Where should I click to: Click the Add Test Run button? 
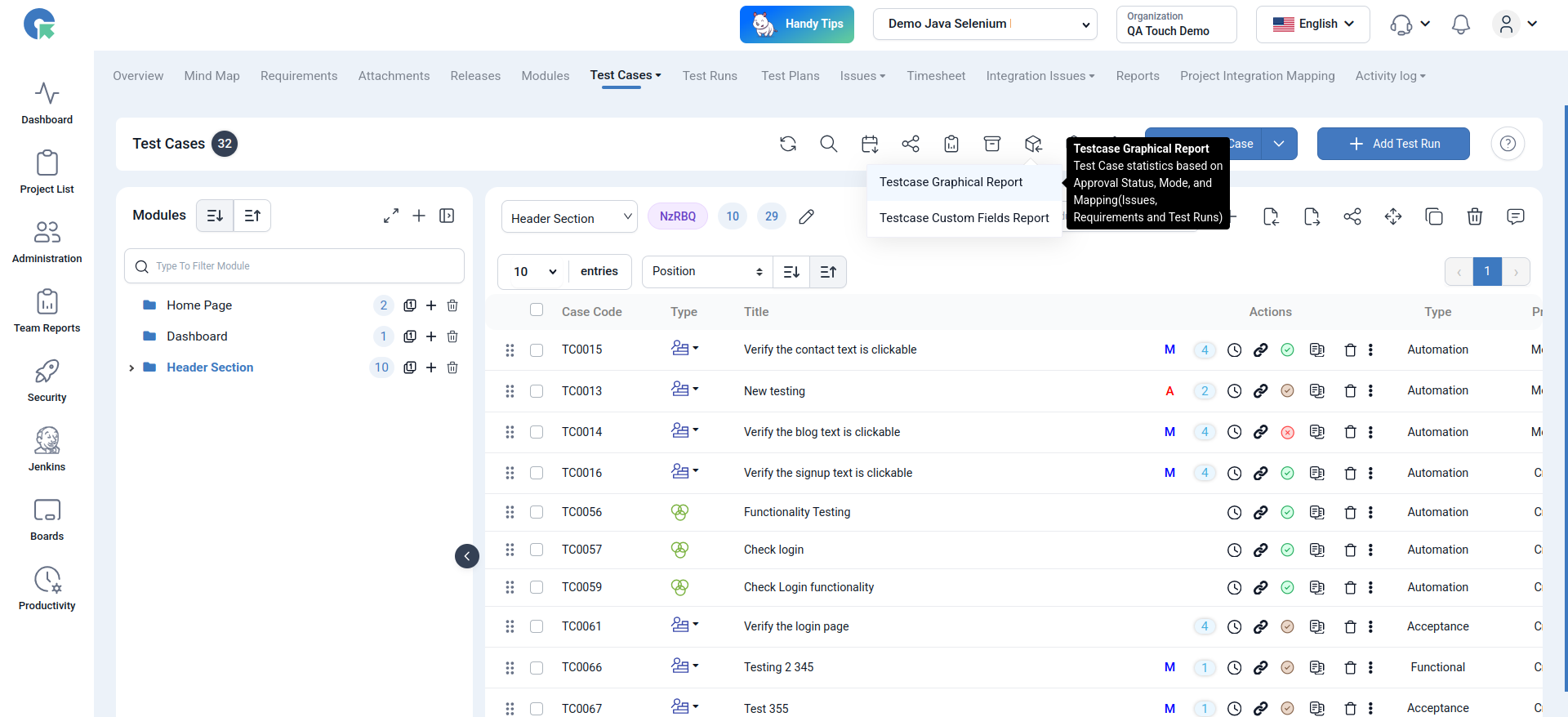point(1393,144)
